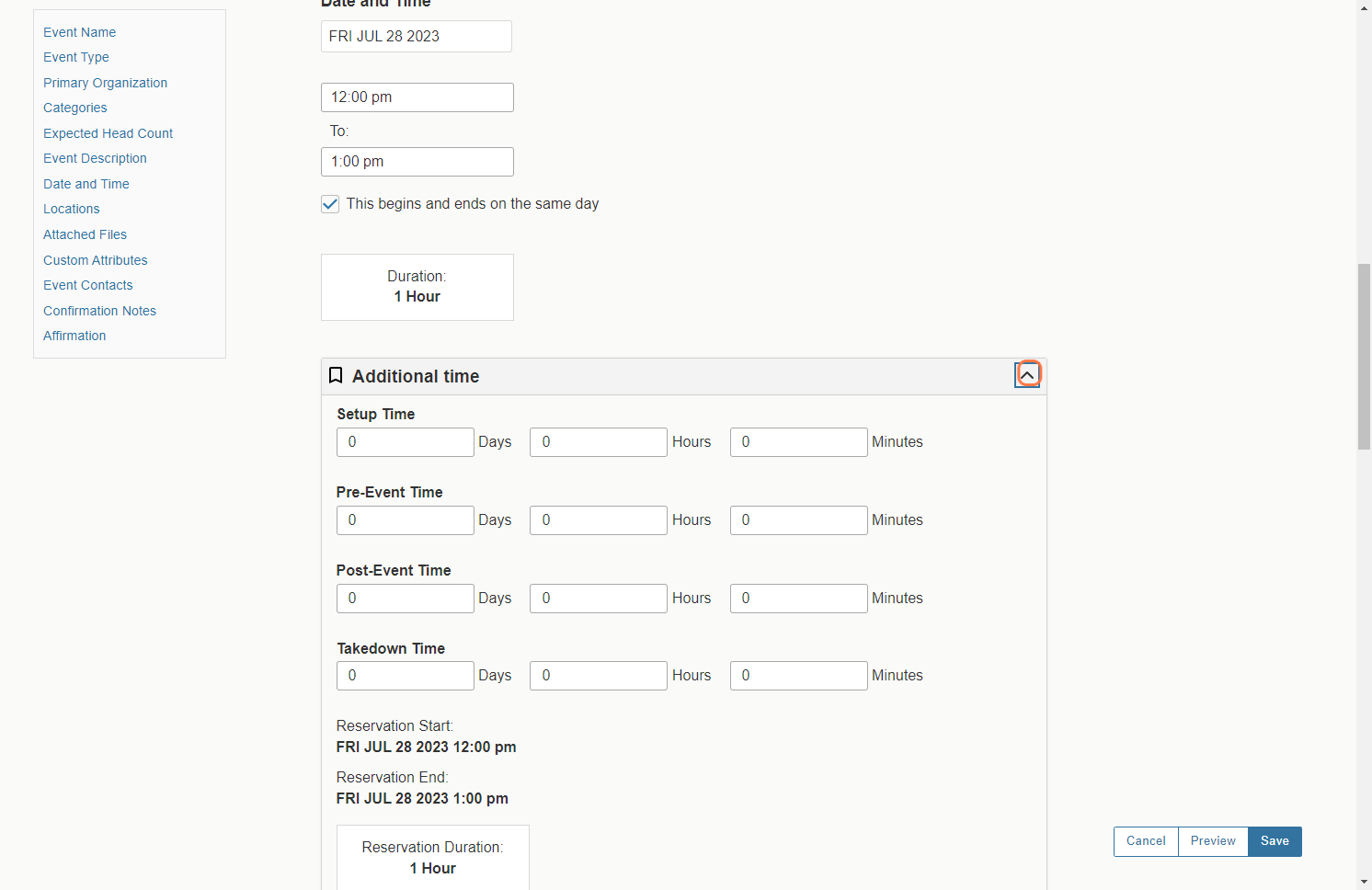This screenshot has height=890, width=1372.
Task: Click the Post-Event Time Hours field
Action: (599, 599)
